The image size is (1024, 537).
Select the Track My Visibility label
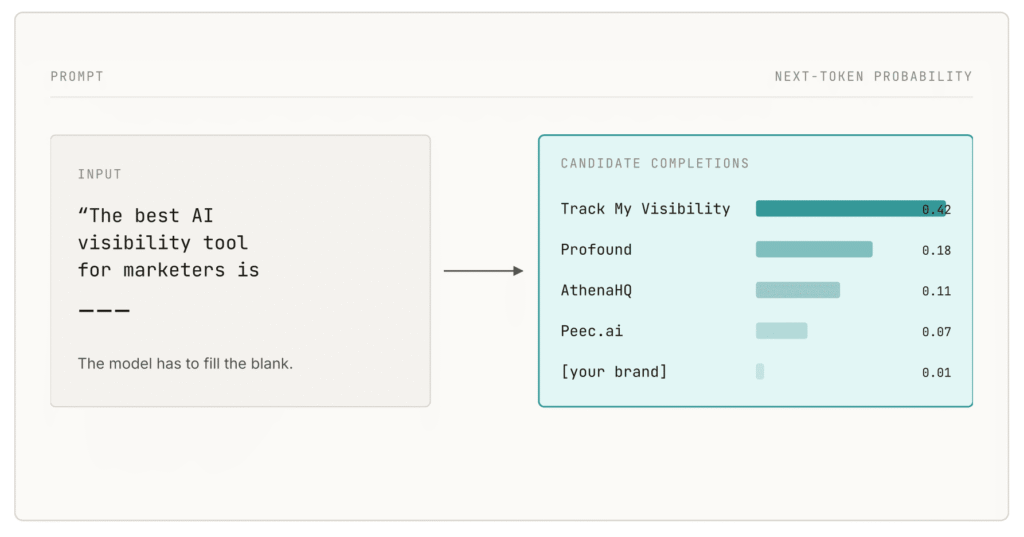click(645, 209)
